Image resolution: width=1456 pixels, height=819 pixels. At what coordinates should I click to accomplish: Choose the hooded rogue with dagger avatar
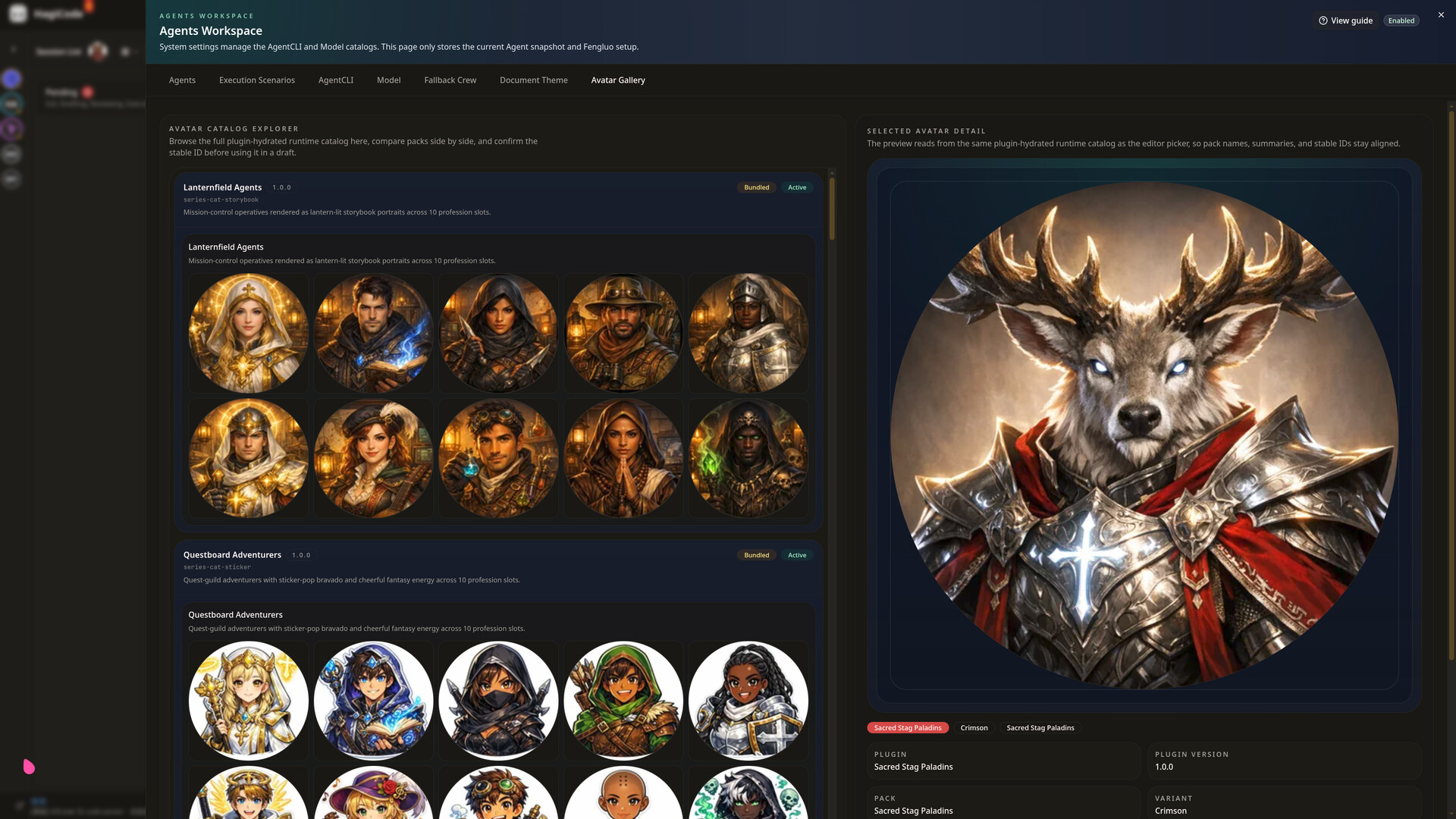(498, 333)
